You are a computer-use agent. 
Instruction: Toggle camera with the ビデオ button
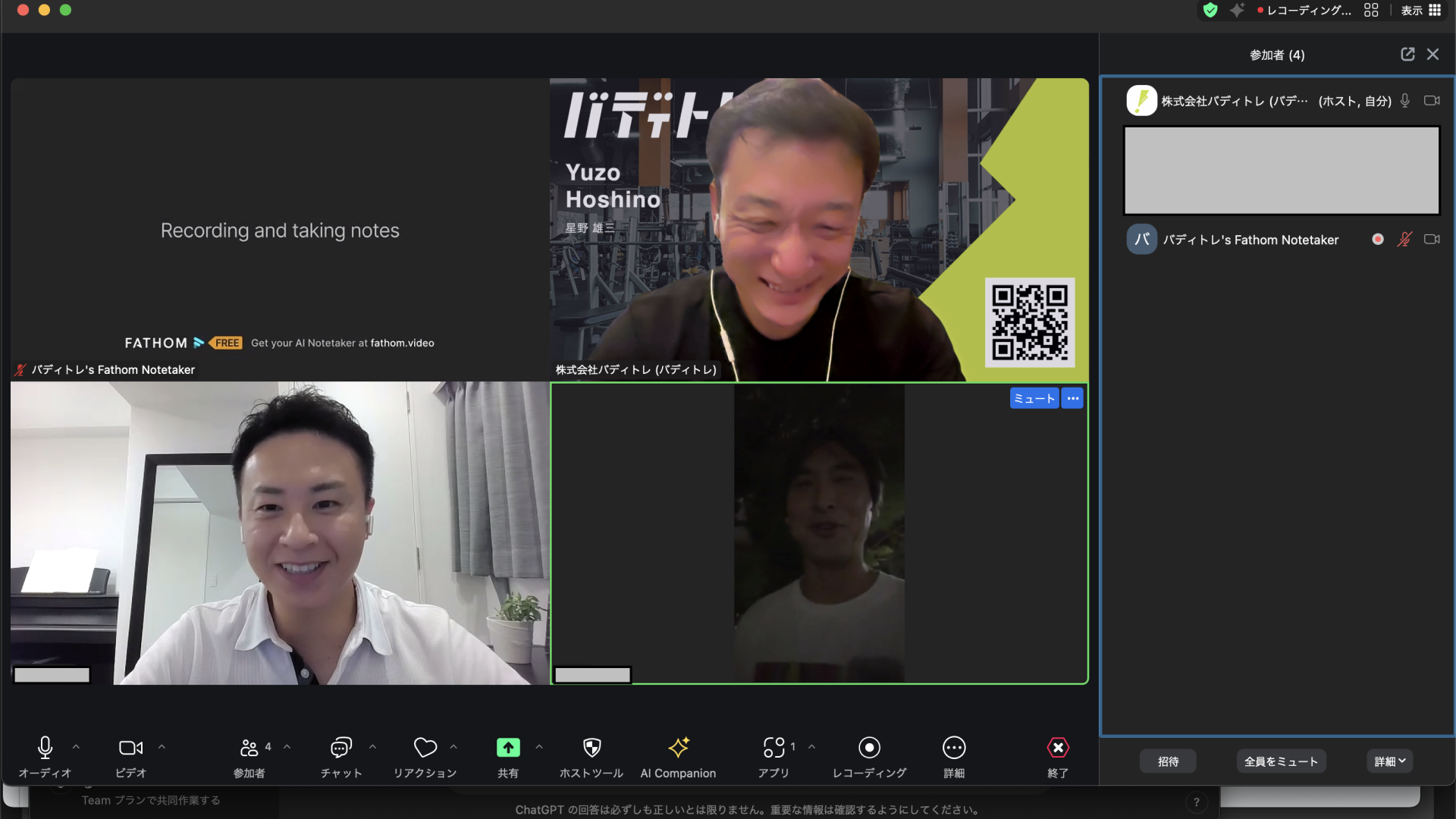click(x=130, y=756)
